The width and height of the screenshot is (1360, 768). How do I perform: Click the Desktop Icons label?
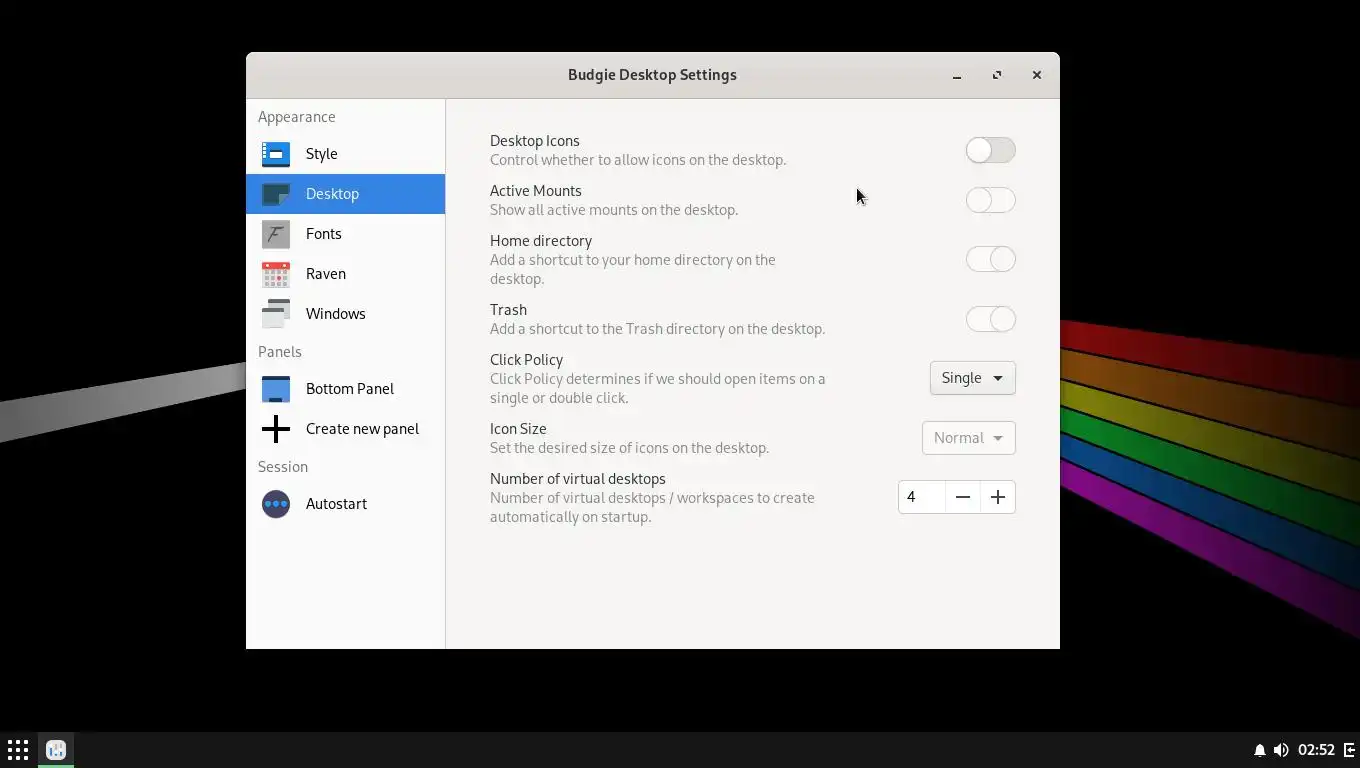(x=535, y=141)
